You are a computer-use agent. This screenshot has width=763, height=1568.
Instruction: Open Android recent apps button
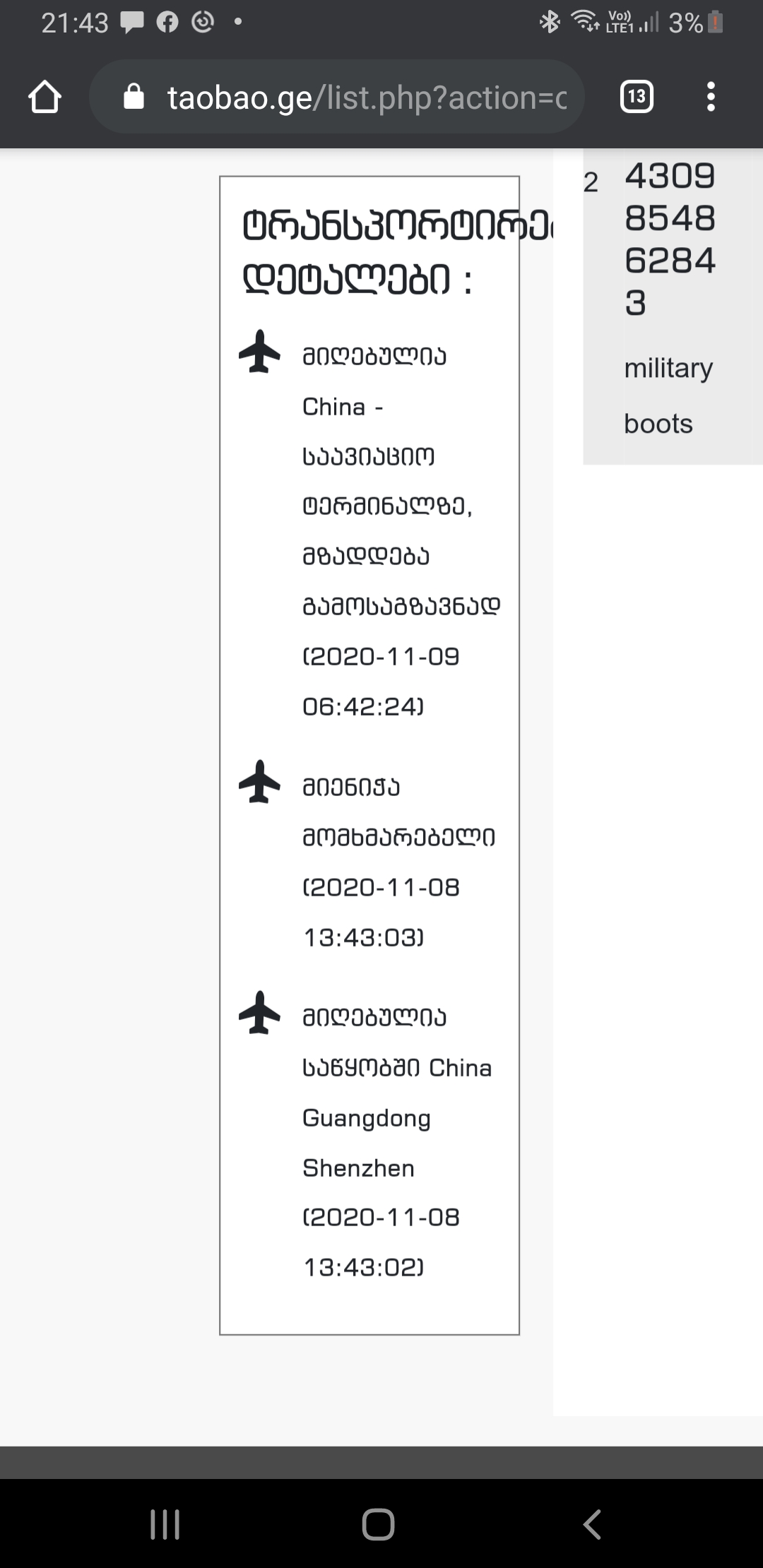[x=165, y=1524]
